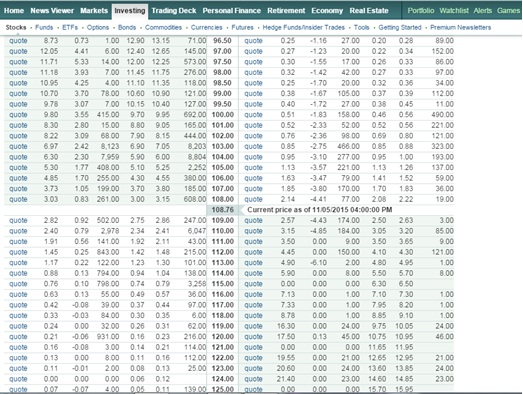
Task: Go to Personal Finance tab
Action: 231,11
